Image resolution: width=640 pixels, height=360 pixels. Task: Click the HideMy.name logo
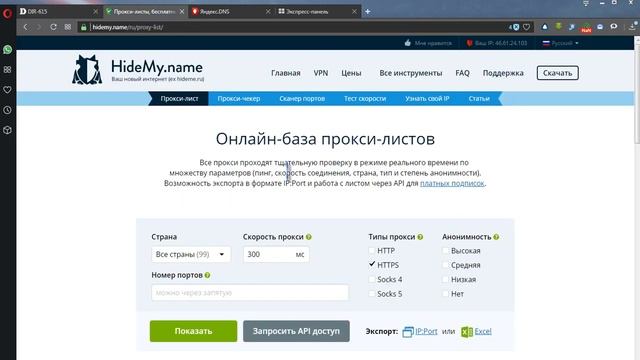click(x=138, y=70)
